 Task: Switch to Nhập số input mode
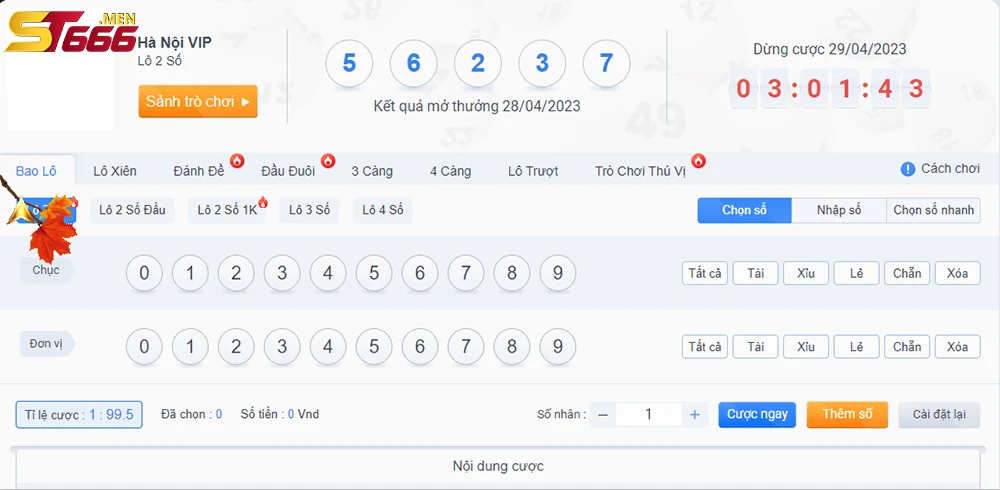(839, 210)
